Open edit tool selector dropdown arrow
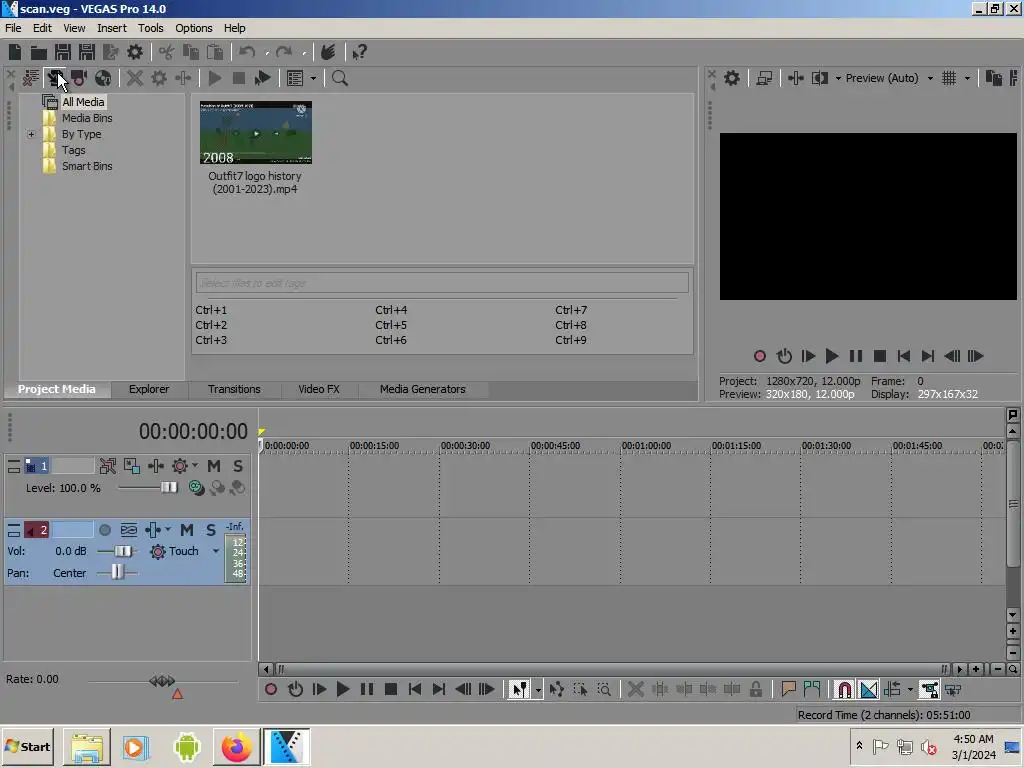The width and height of the screenshot is (1024, 768). click(x=538, y=689)
